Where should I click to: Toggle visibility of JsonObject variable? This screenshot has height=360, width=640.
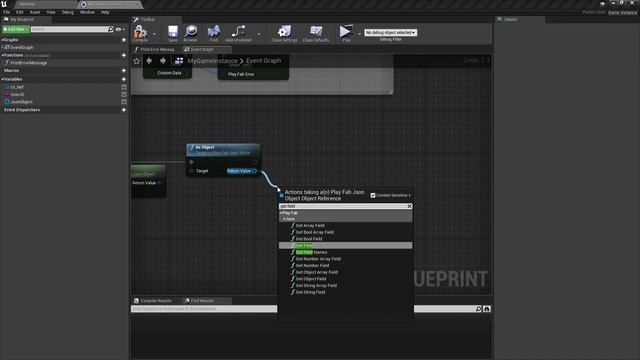pyautogui.click(x=124, y=102)
